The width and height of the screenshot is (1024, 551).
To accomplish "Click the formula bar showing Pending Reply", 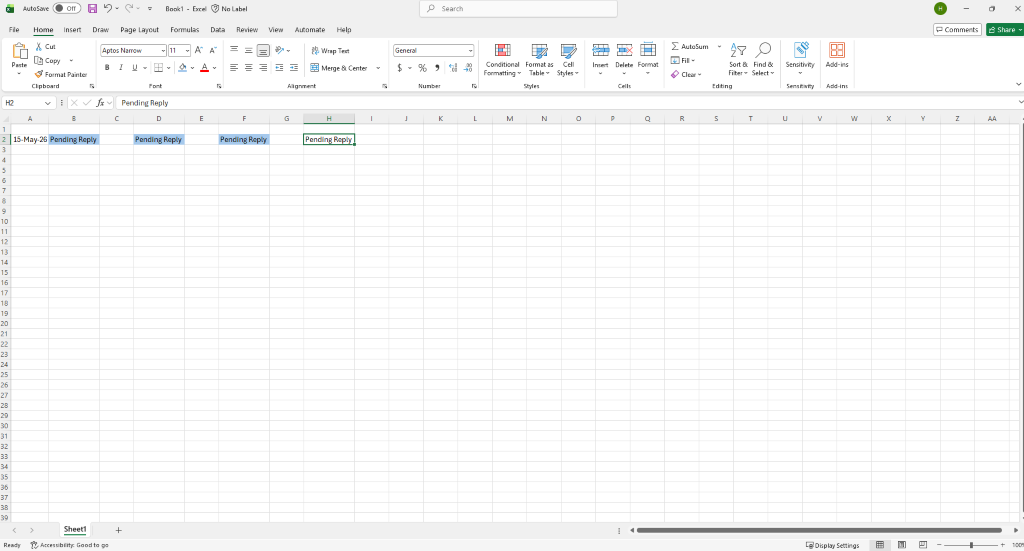I will (x=567, y=103).
